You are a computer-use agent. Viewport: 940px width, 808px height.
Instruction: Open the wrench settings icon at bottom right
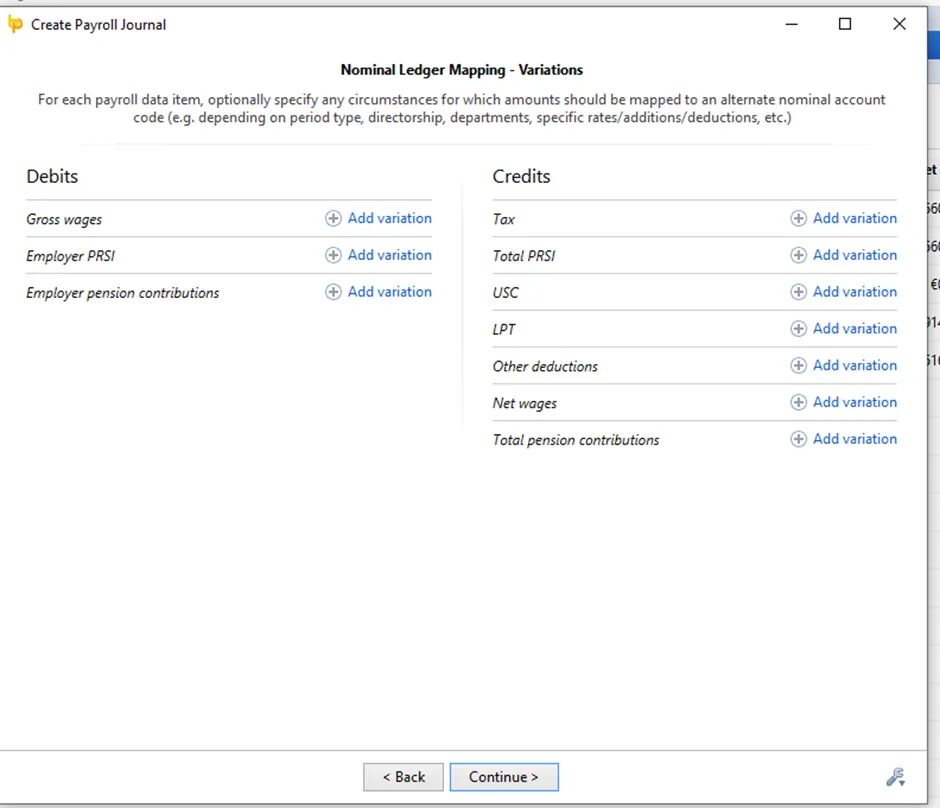click(x=896, y=777)
